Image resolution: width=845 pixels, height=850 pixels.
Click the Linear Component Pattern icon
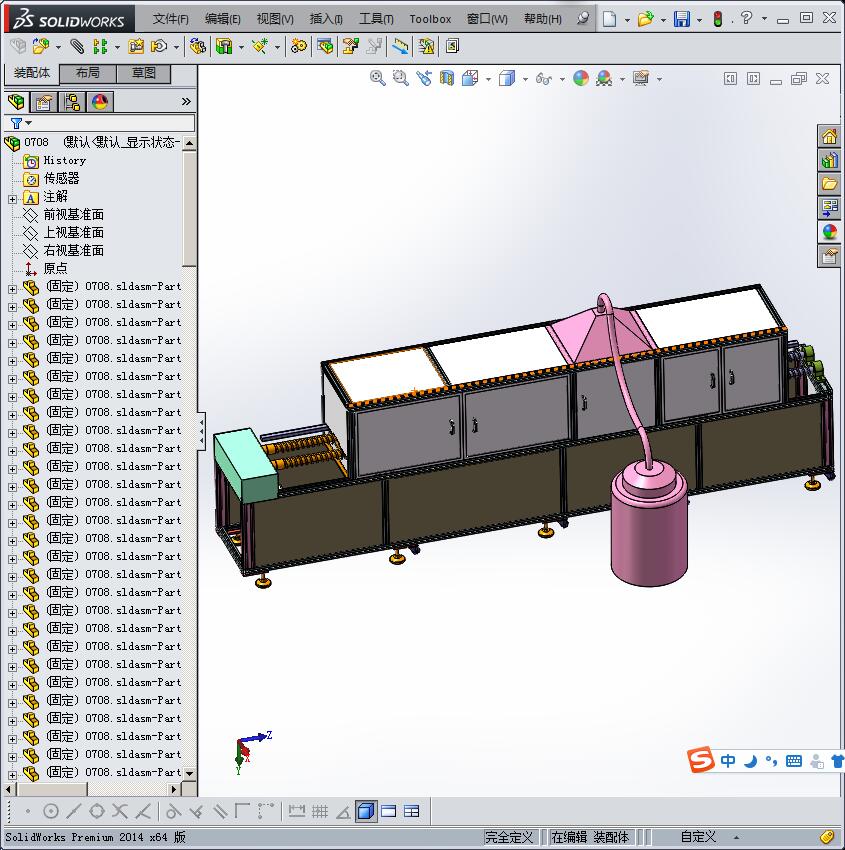pyautogui.click(x=100, y=47)
